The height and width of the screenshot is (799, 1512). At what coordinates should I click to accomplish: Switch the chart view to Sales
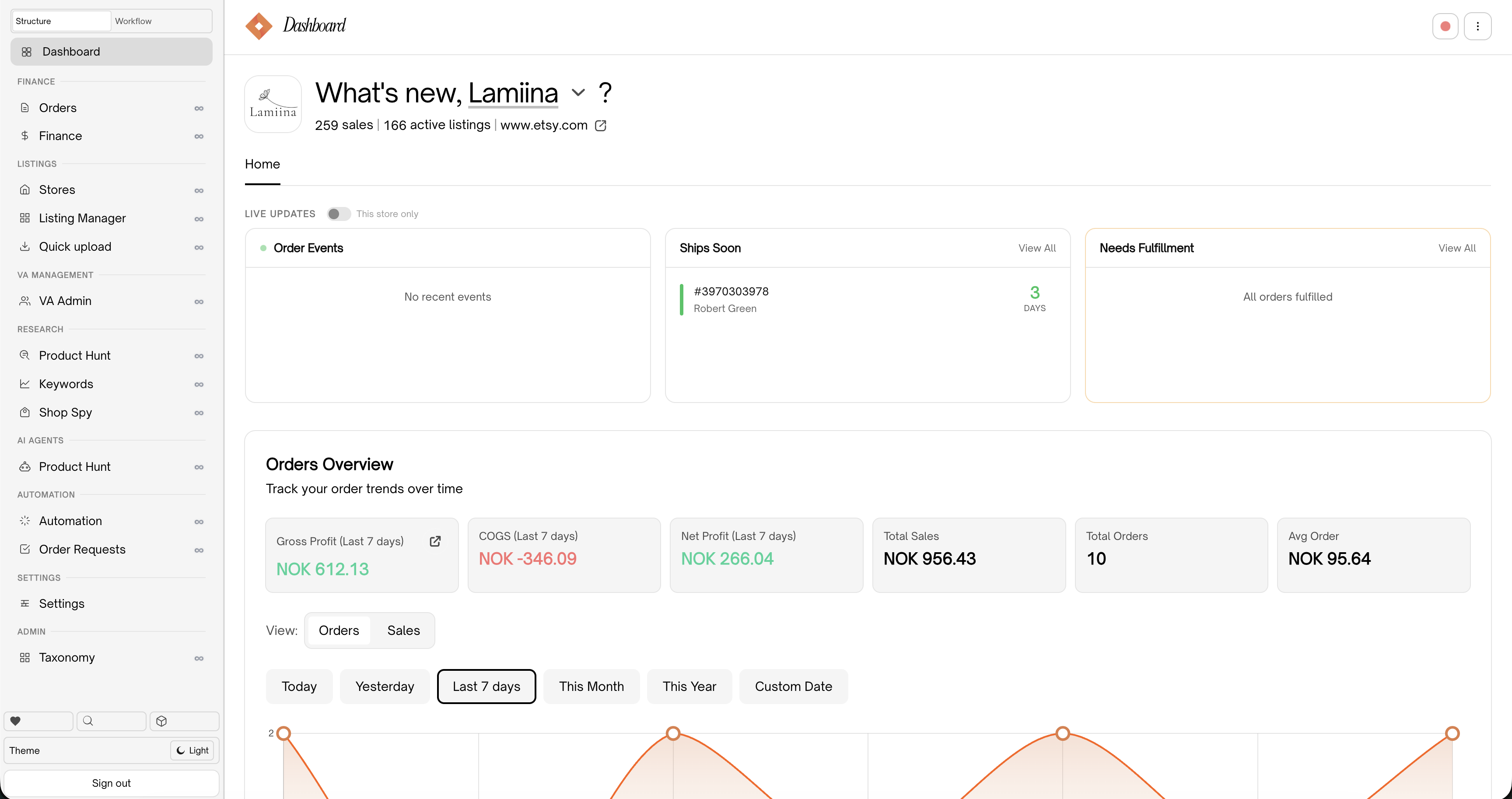pyautogui.click(x=403, y=631)
